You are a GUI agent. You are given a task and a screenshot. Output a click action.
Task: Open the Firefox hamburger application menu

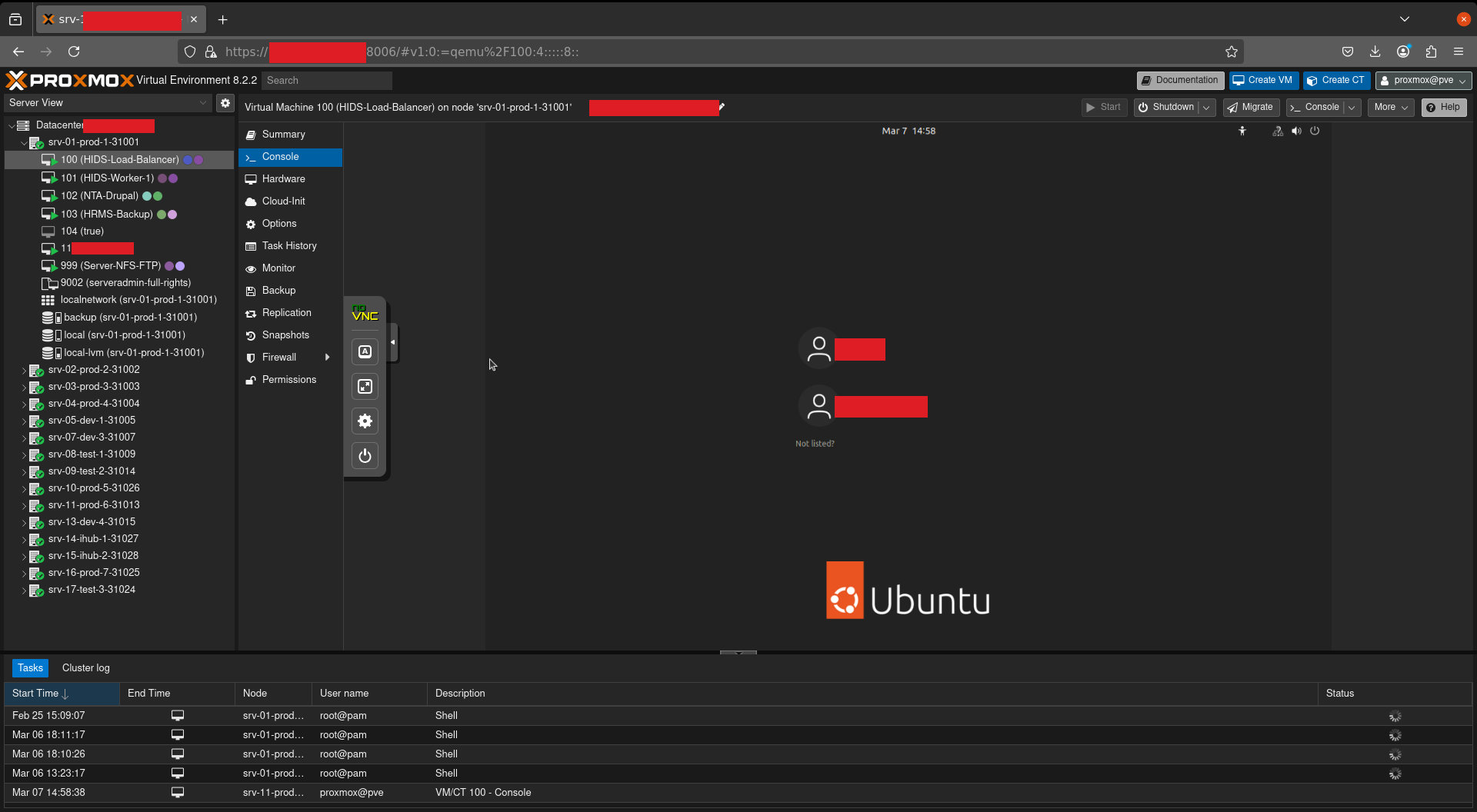[1459, 52]
